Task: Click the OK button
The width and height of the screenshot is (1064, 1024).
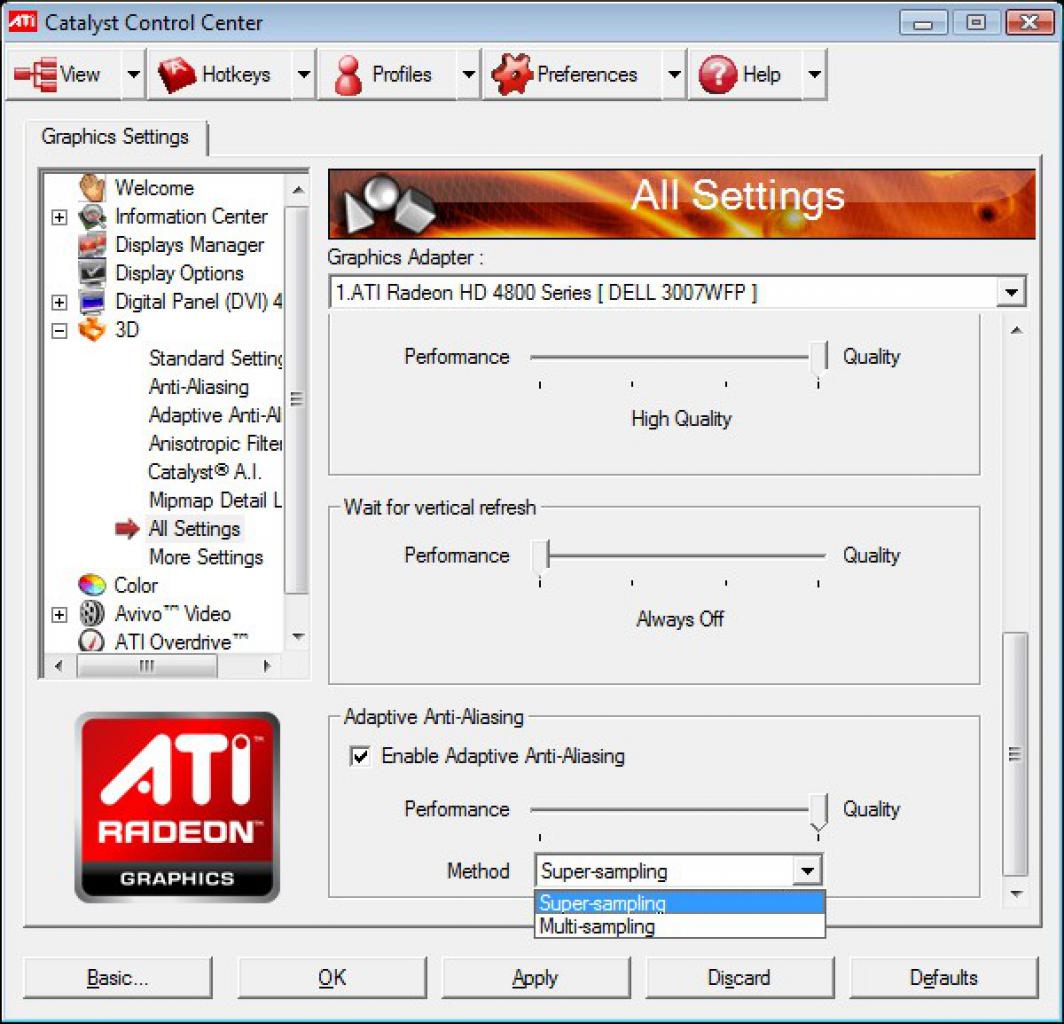Action: click(x=332, y=977)
